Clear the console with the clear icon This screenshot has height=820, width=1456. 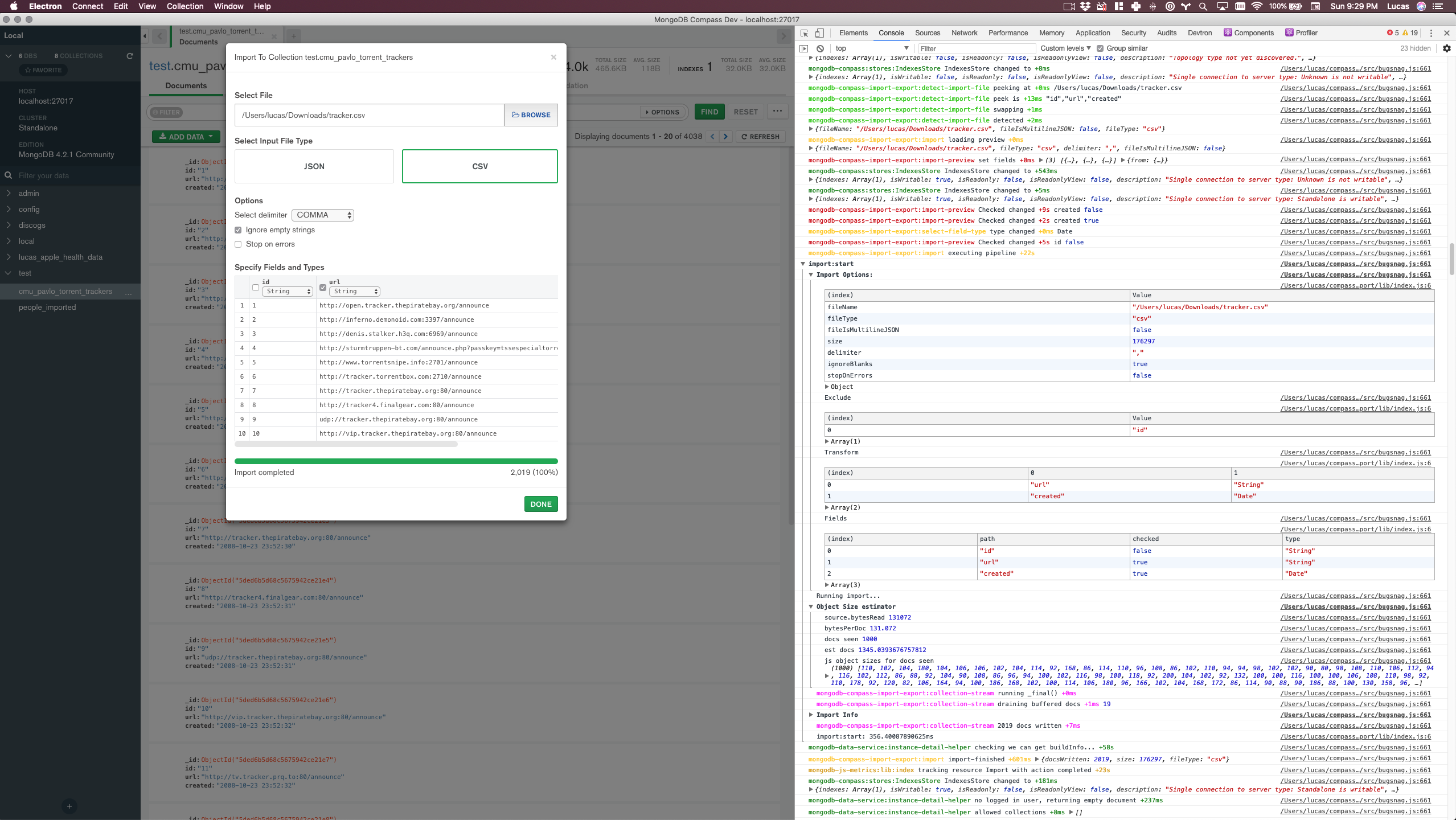(820, 48)
